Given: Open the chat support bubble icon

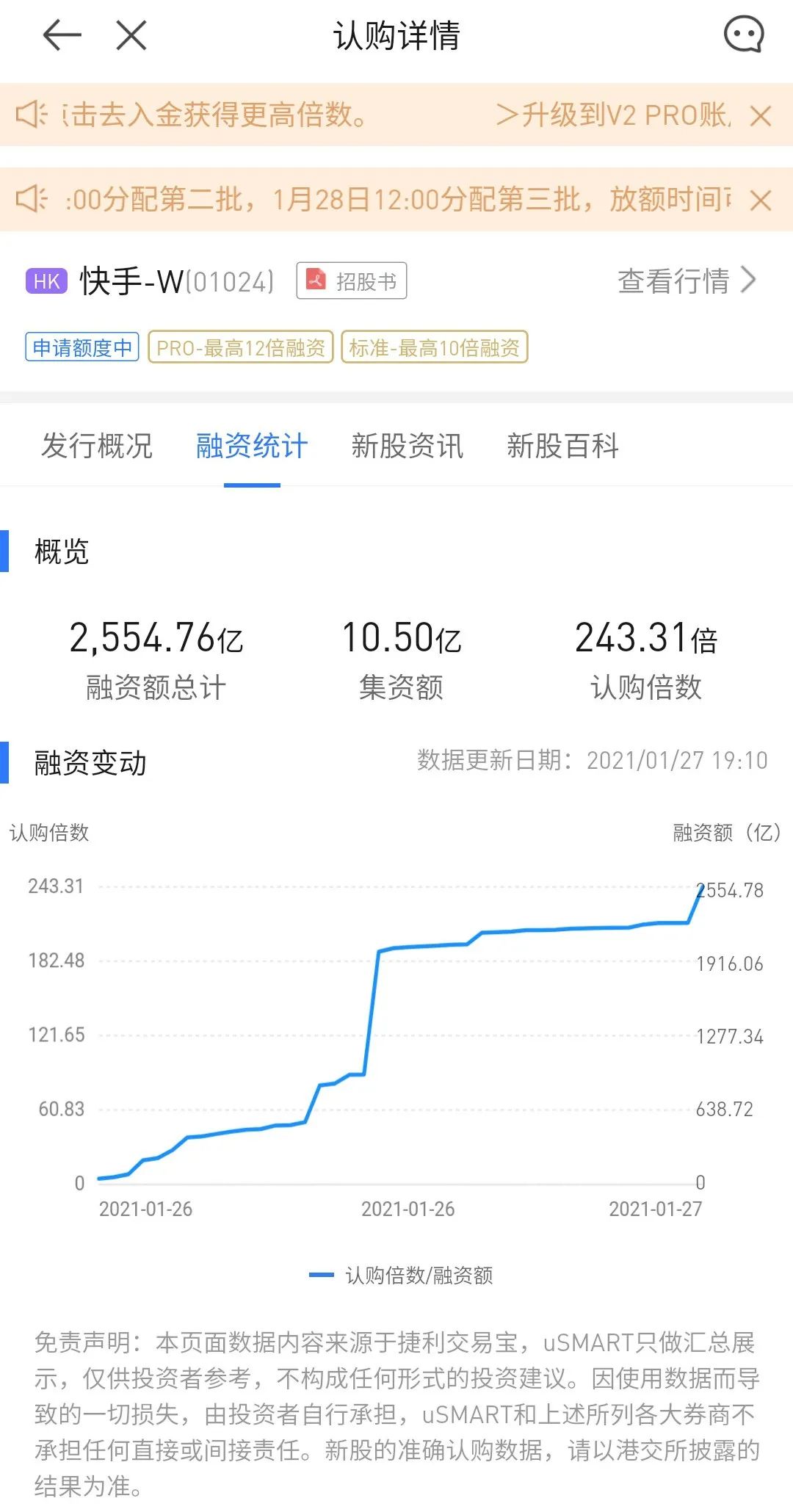Looking at the screenshot, I should [743, 35].
